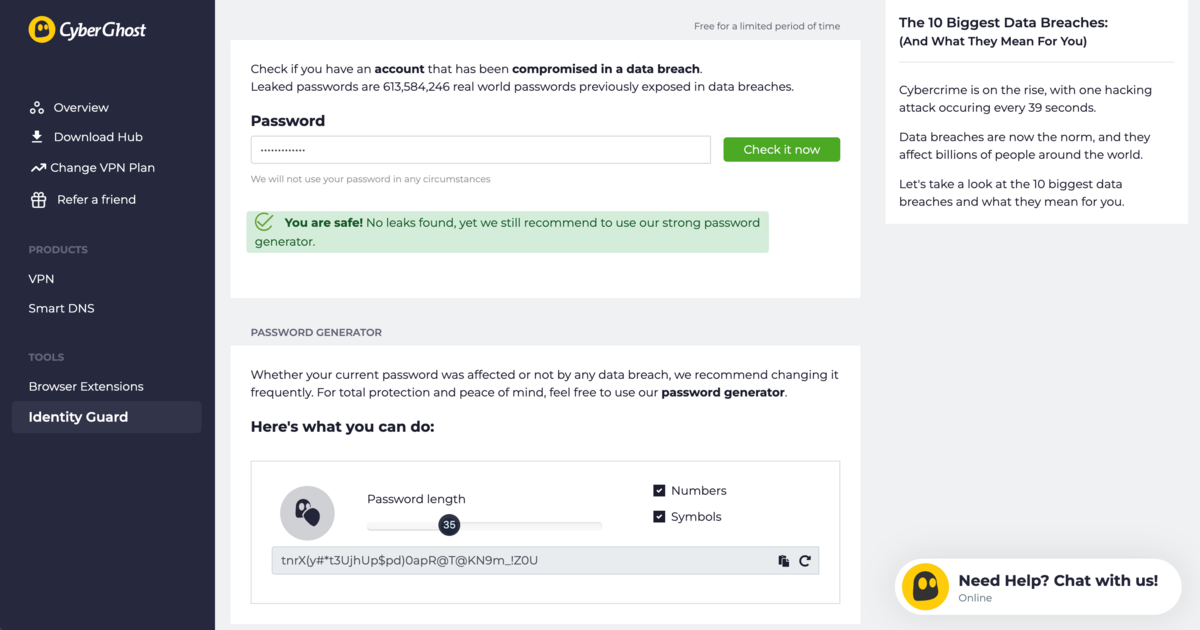1200x630 pixels.
Task: Click the Download Hub arrow icon
Action: 37,137
